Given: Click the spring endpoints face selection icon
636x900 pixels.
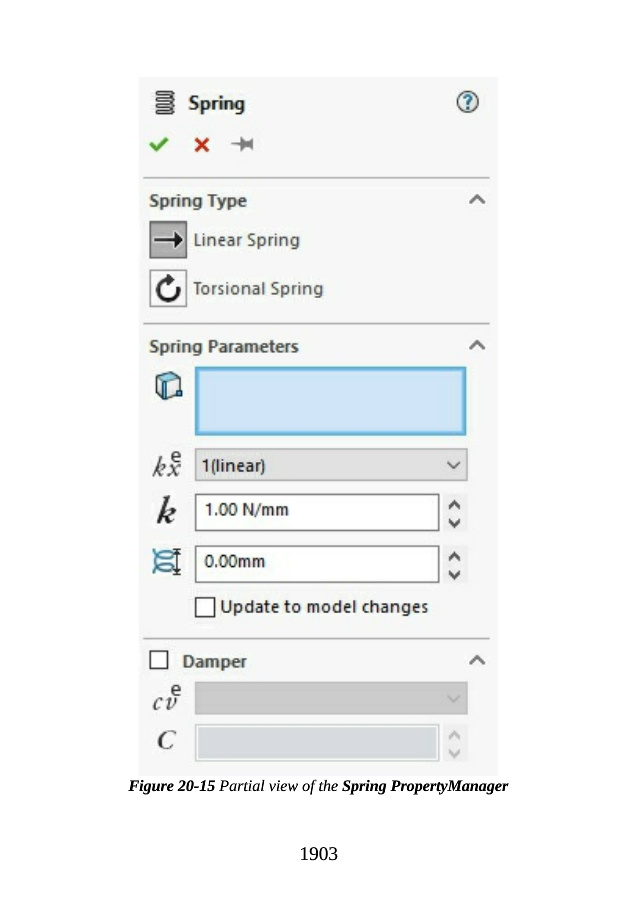Looking at the screenshot, I should 166,386.
